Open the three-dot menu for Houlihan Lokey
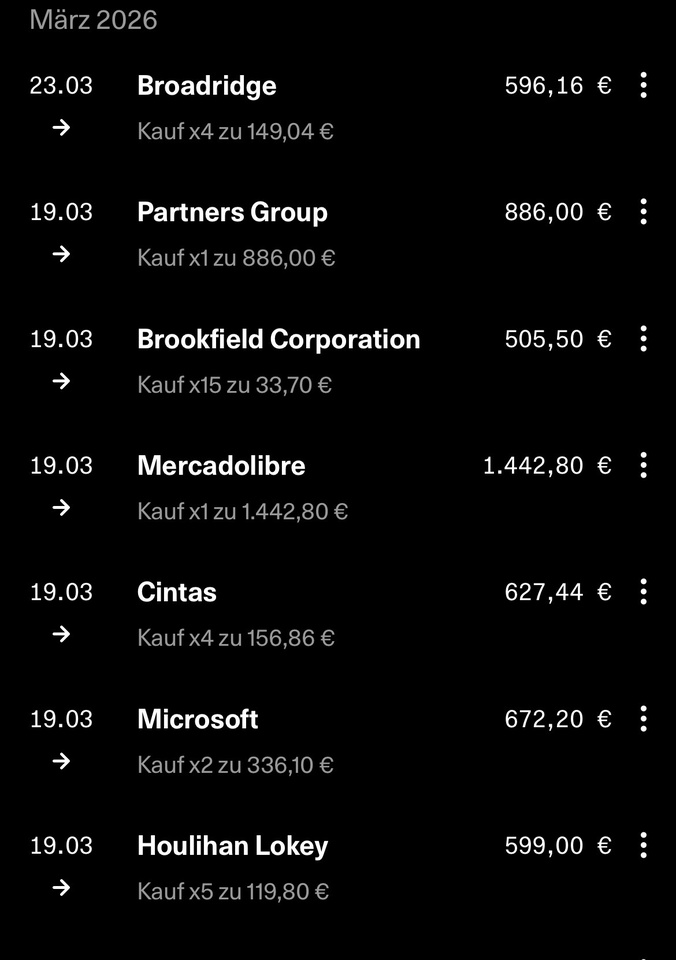The width and height of the screenshot is (676, 960). tap(643, 845)
